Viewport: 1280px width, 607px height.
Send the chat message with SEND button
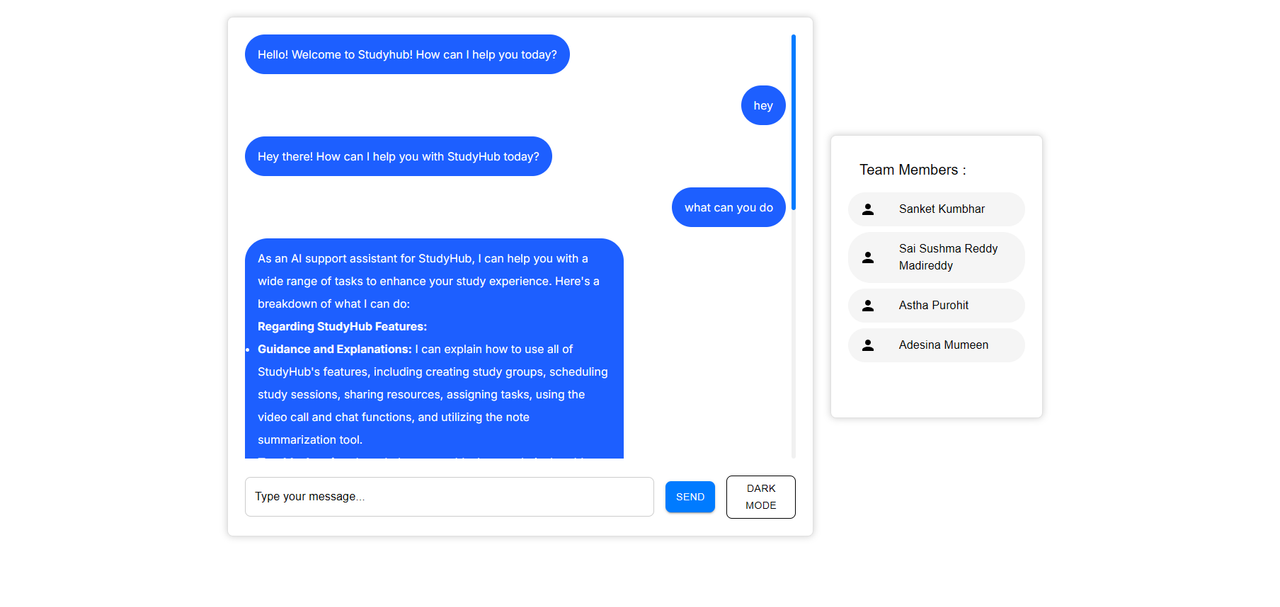tap(690, 497)
